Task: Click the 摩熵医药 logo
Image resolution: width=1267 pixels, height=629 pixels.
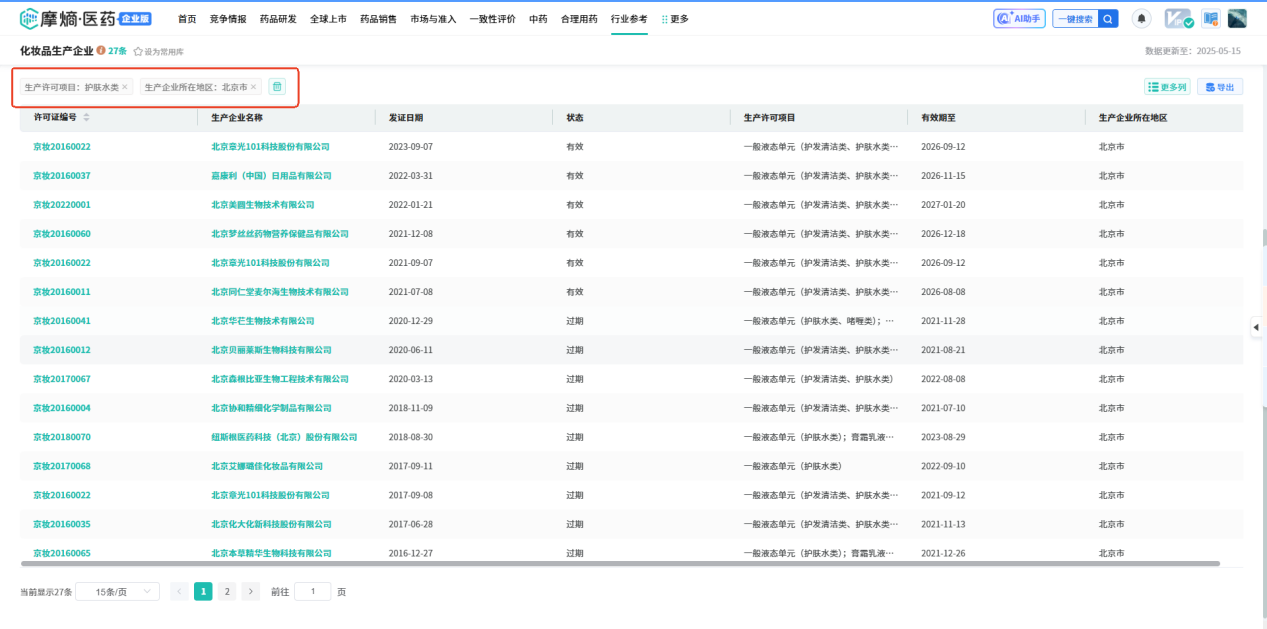Action: tap(66, 18)
